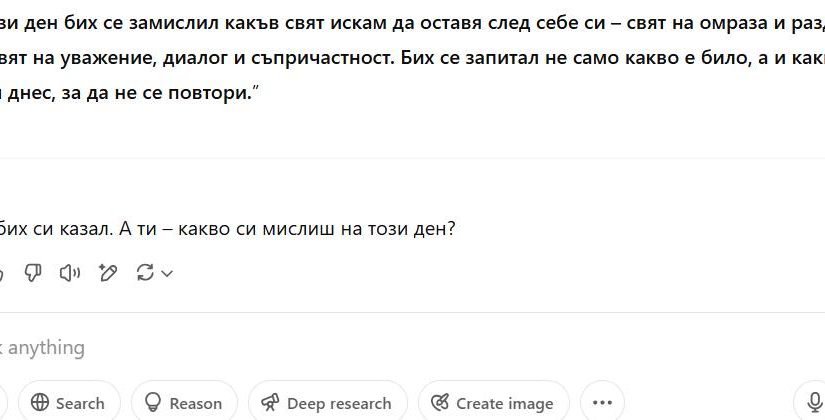This screenshot has width=825, height=420.
Task: Click the telescope icon in Deep research
Action: point(270,403)
